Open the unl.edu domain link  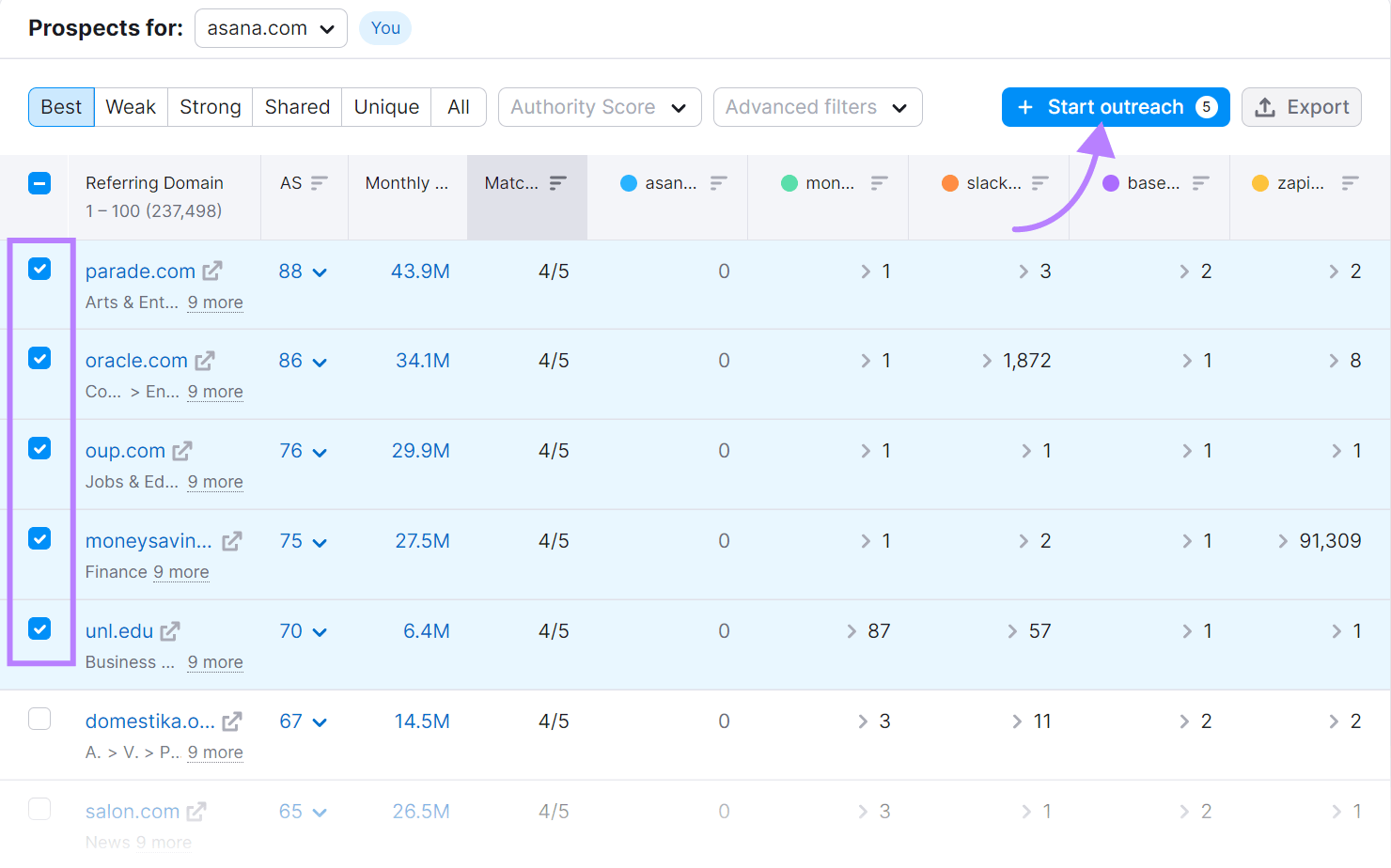[x=119, y=631]
